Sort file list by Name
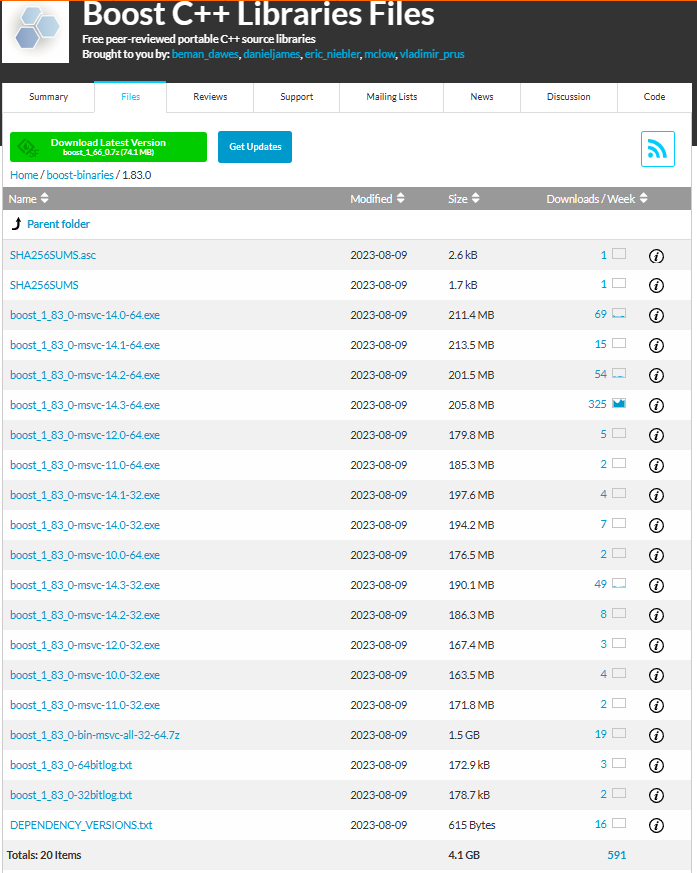This screenshot has height=873, width=697. point(28,199)
